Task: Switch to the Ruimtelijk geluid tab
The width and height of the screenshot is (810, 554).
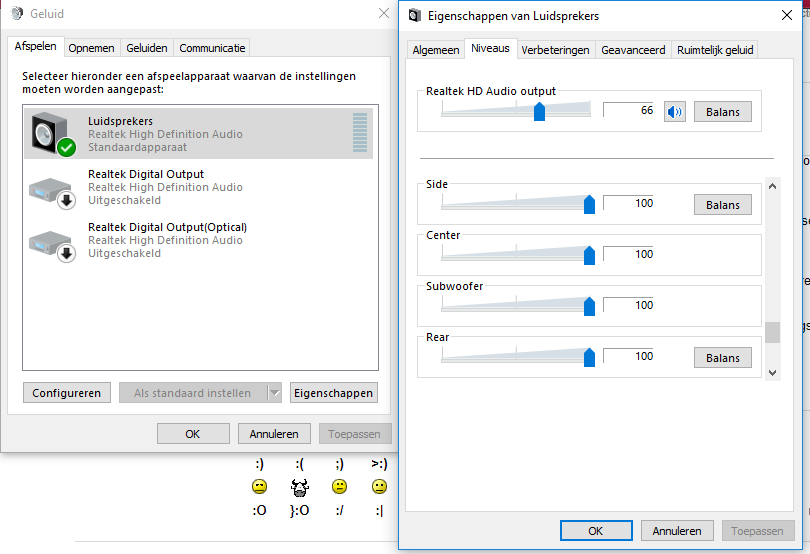Action: 714,50
